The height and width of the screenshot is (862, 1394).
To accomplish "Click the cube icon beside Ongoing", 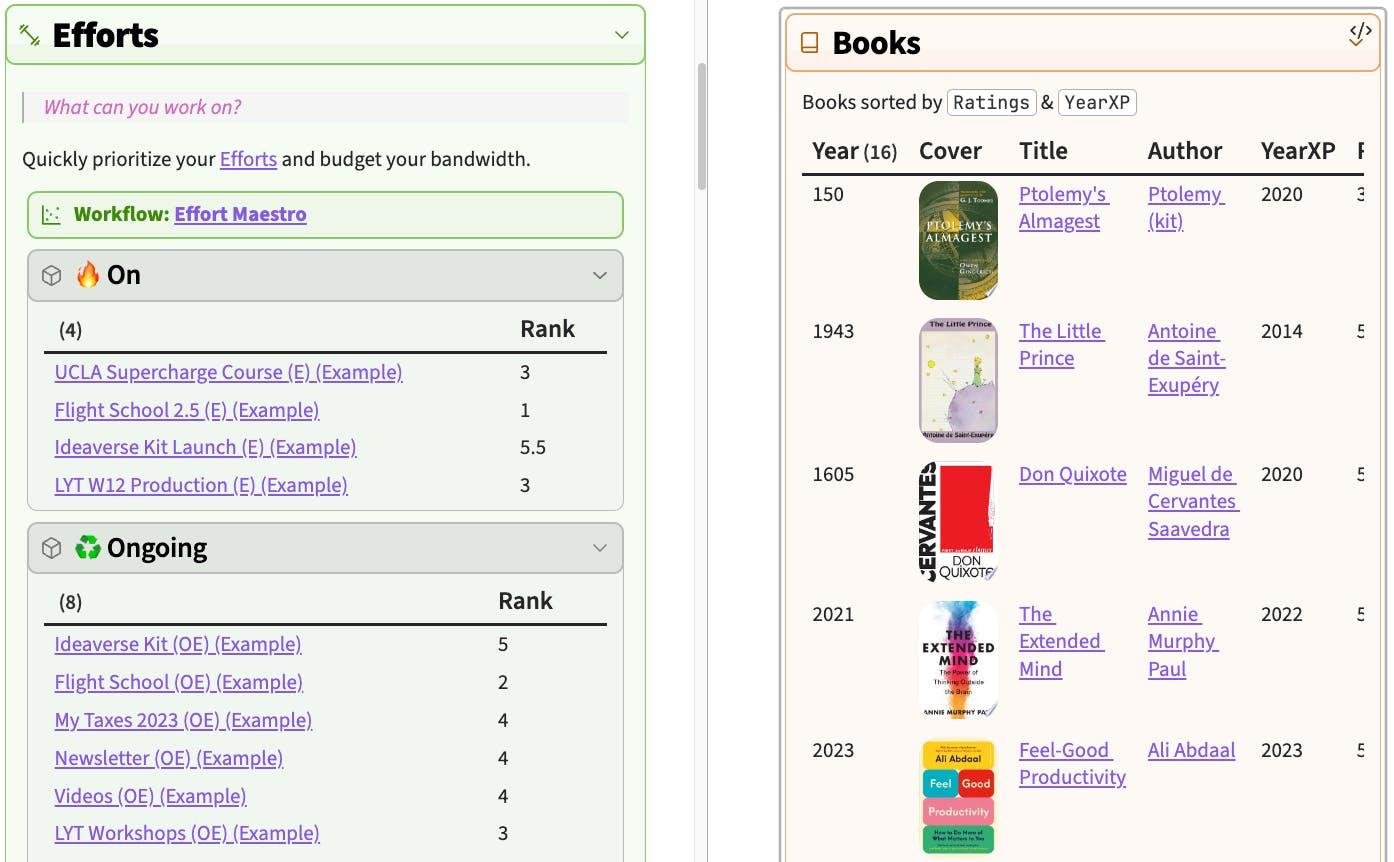I will pos(52,548).
